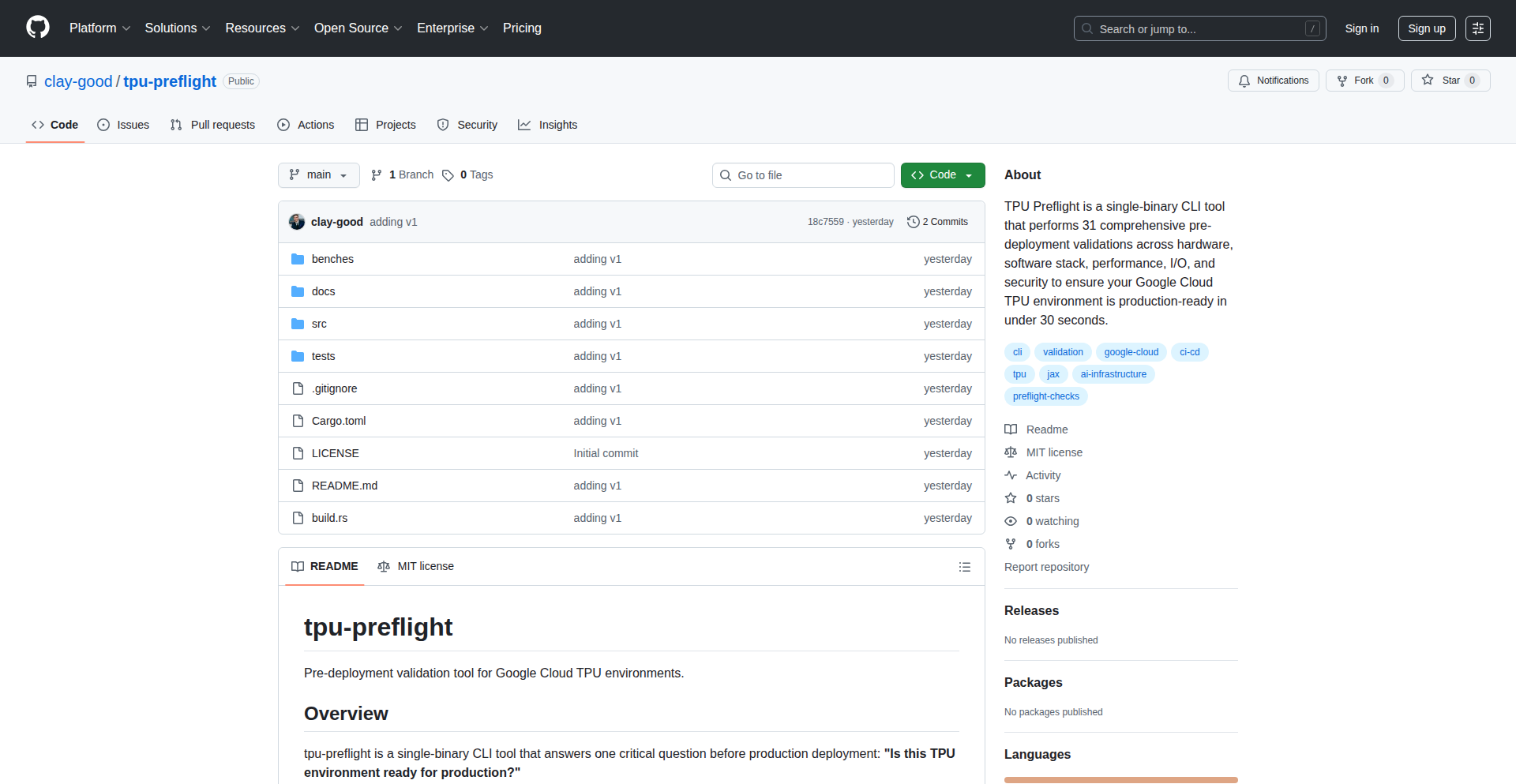The width and height of the screenshot is (1516, 784).
Task: Expand the main branch dropdown
Action: 318,175
